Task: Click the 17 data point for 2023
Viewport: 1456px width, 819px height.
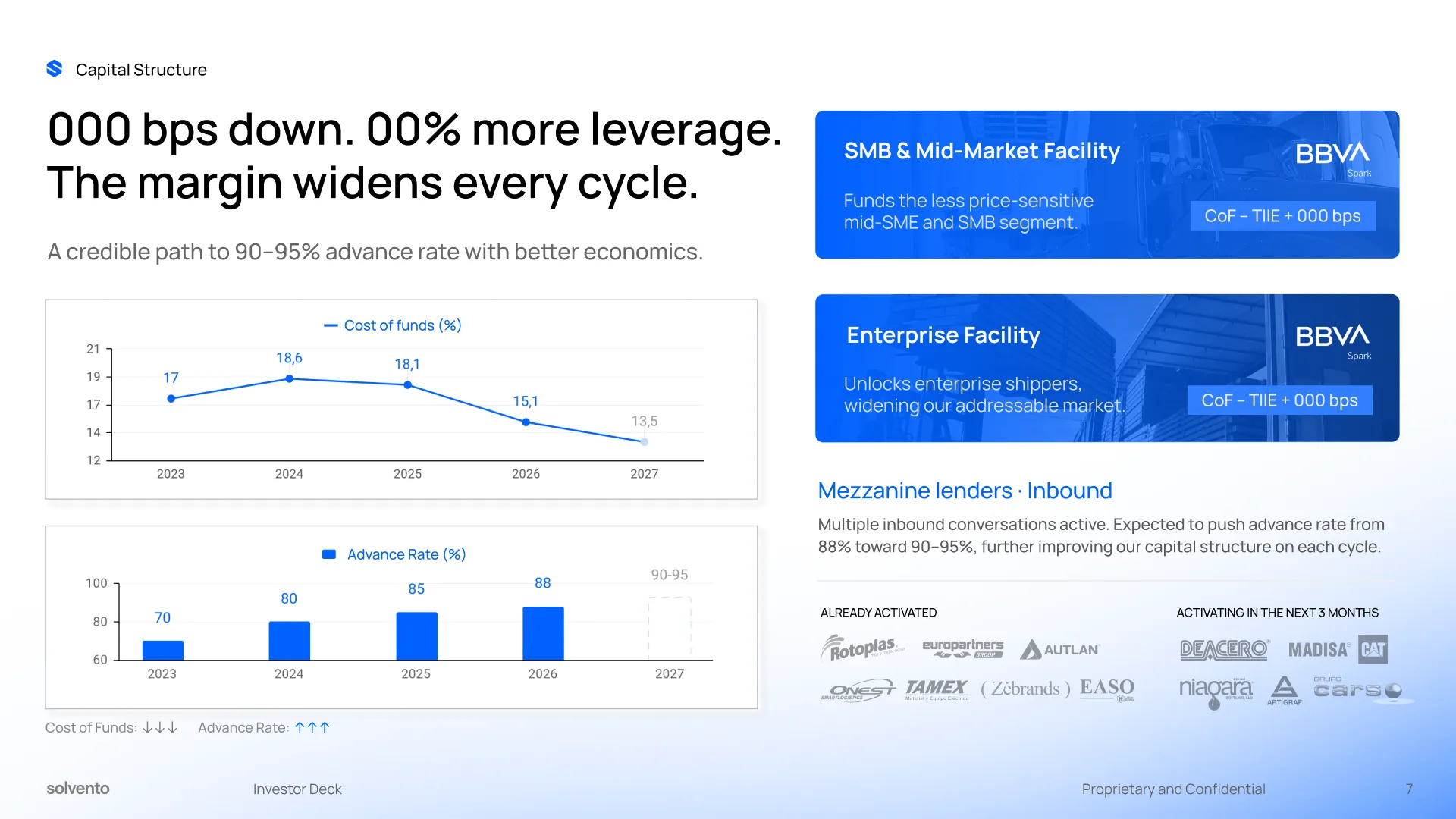Action: pyautogui.click(x=171, y=398)
